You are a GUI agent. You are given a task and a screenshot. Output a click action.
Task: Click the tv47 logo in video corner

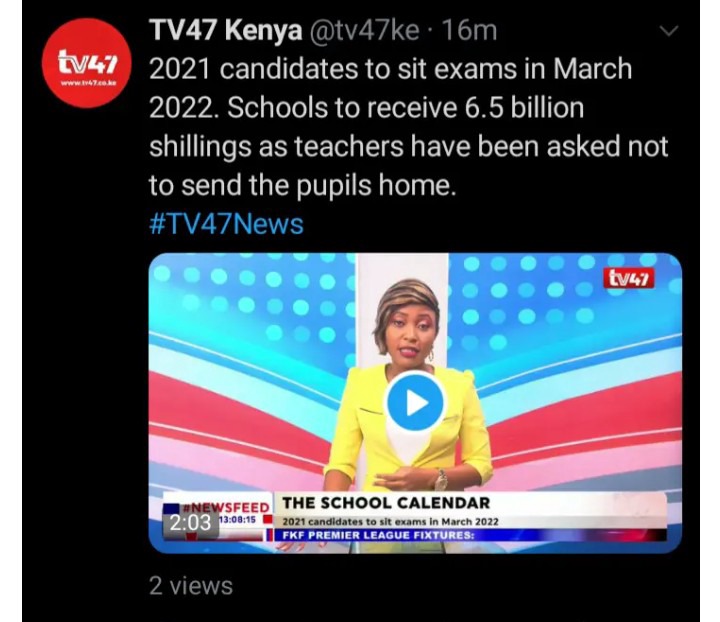click(x=629, y=278)
